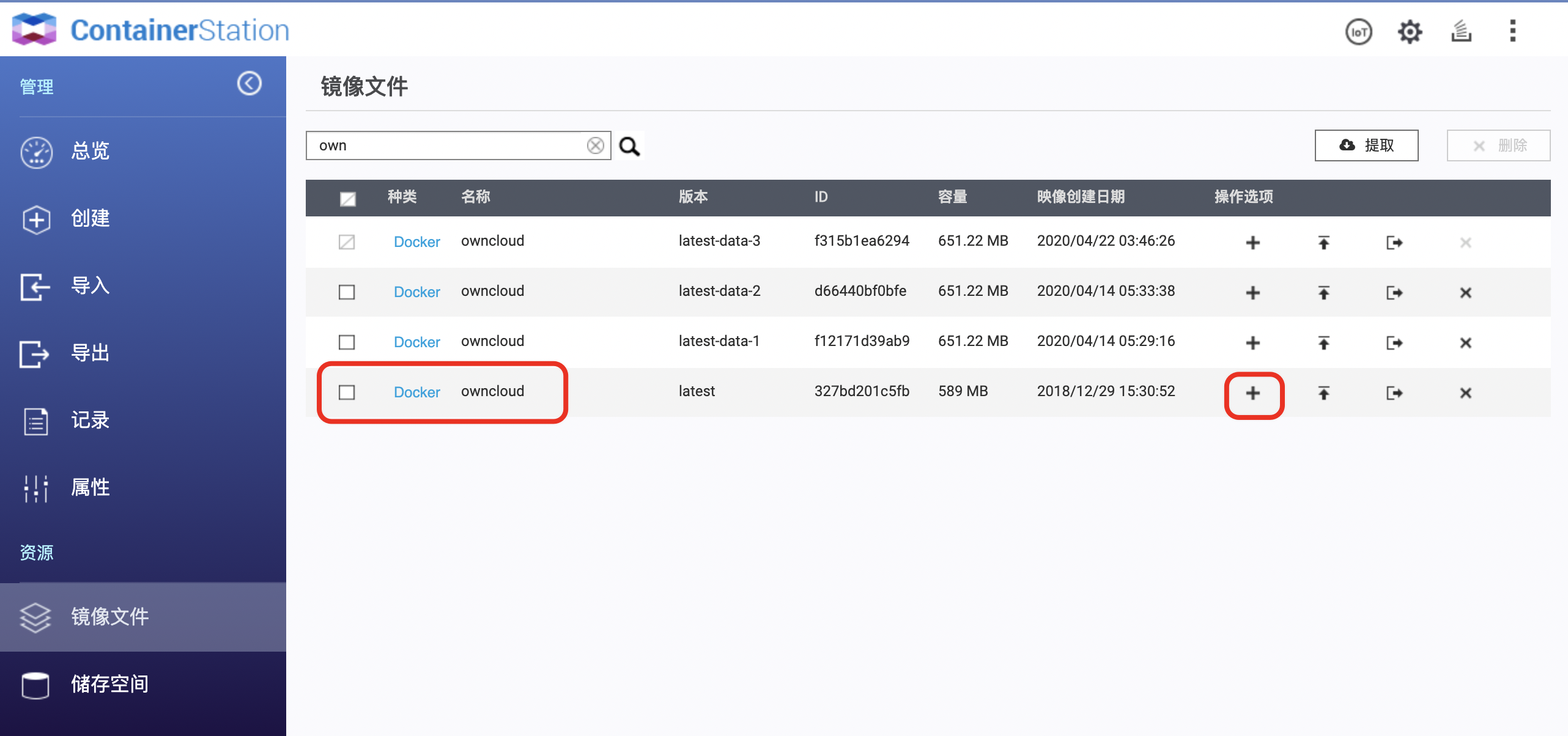1568x736 pixels.
Task: Create container from latest-data-2 plus icon
Action: (1252, 293)
